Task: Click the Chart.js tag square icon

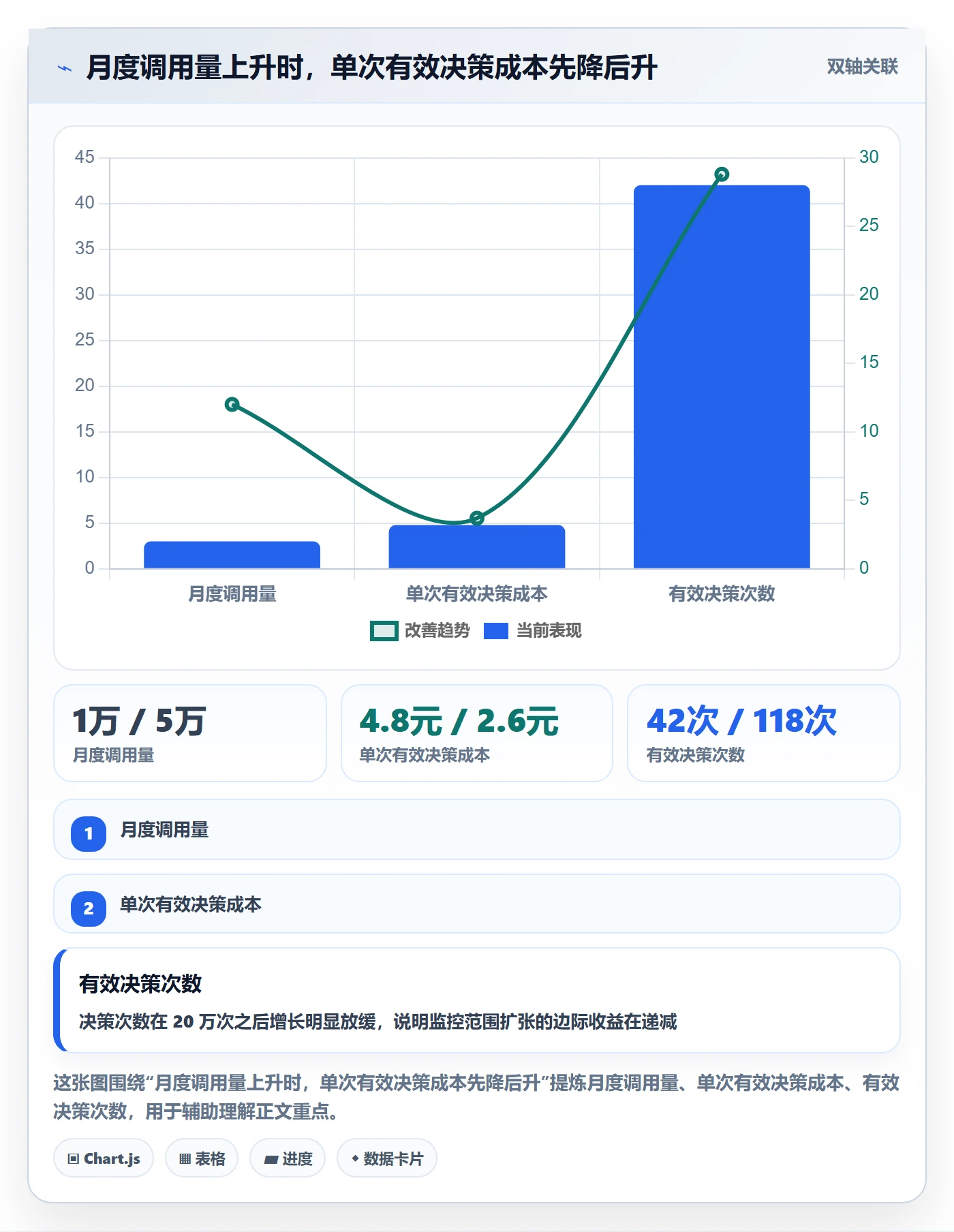Action: click(74, 1159)
